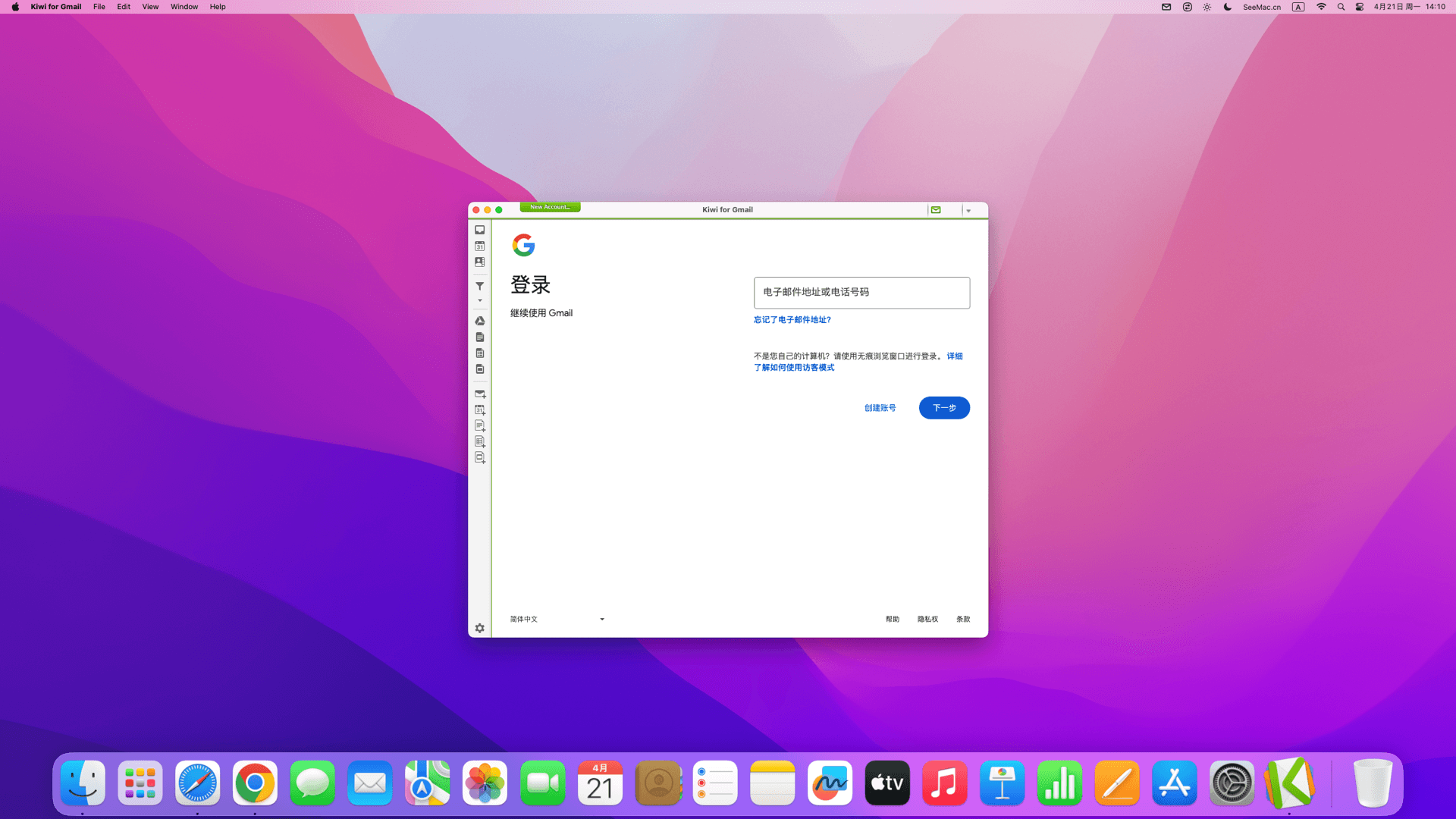Click the Terms link (条款) in footer
The height and width of the screenshot is (819, 1456).
[963, 620]
